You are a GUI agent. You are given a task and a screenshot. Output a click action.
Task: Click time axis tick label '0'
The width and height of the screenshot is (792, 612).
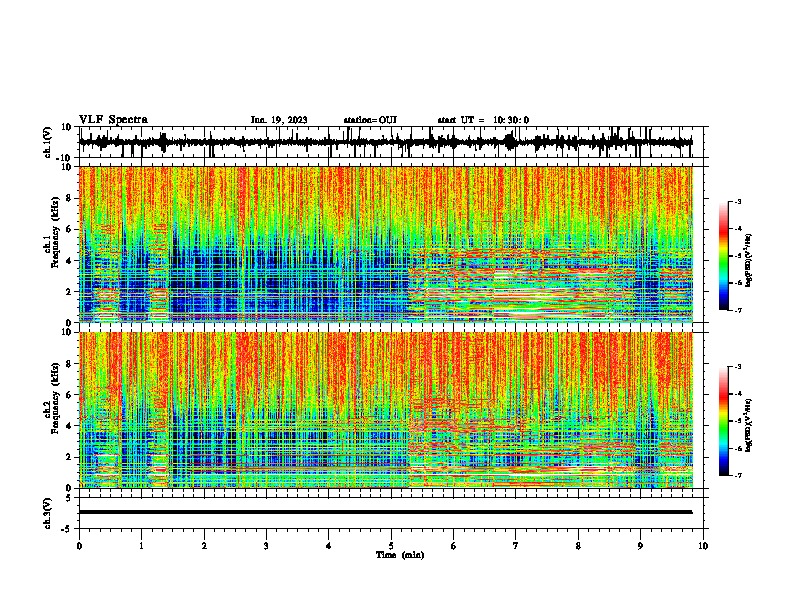(x=79, y=546)
